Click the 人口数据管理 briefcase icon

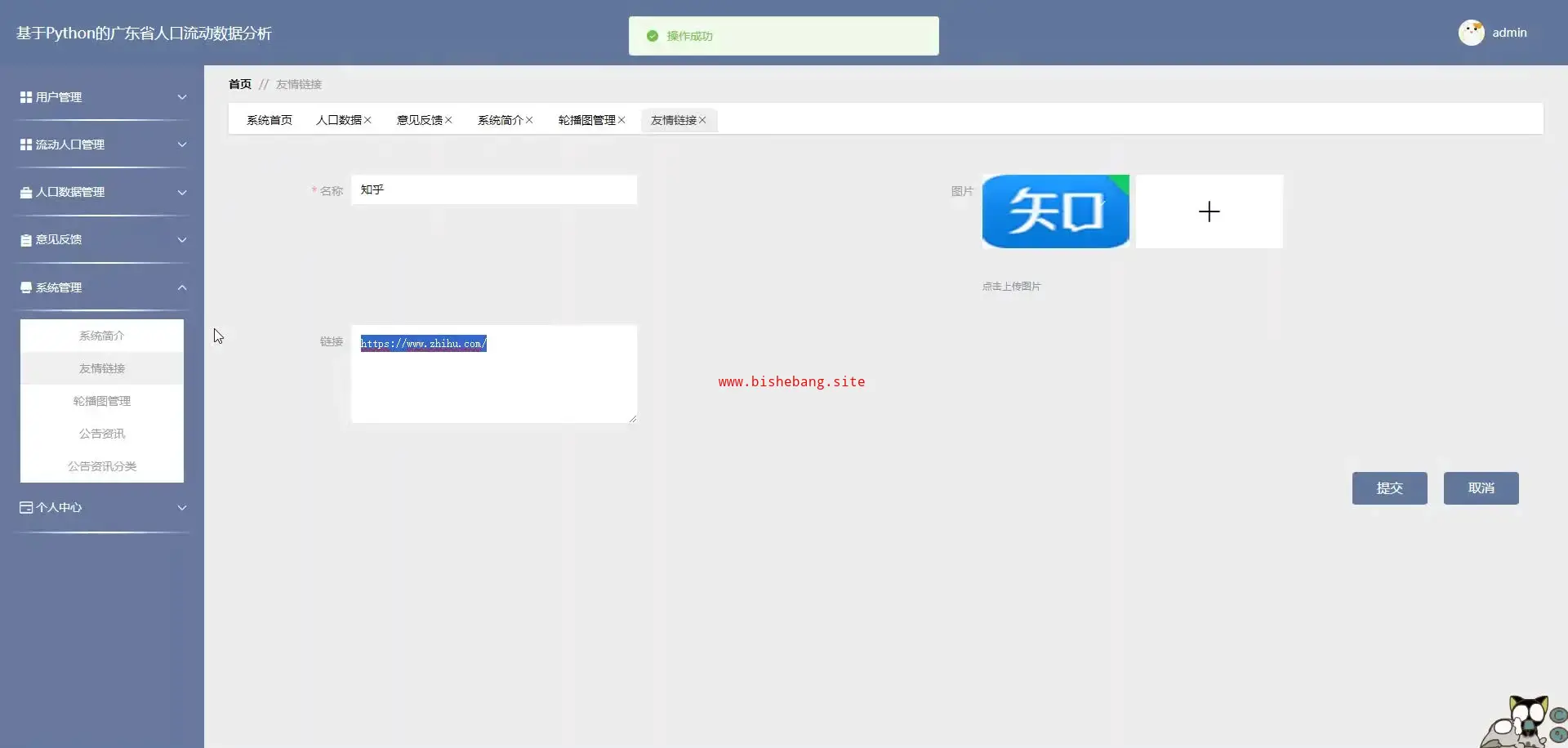26,193
